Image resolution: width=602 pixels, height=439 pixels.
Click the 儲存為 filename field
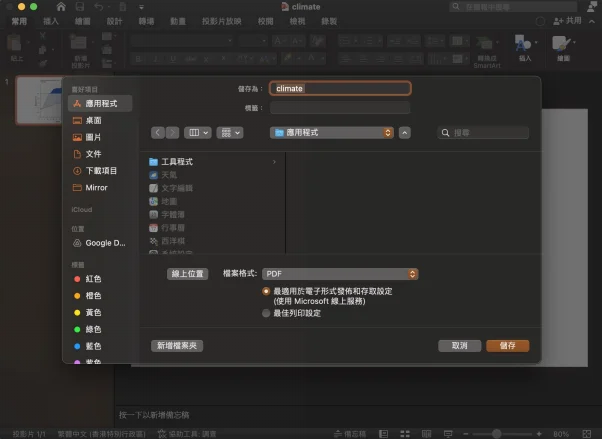pos(340,88)
